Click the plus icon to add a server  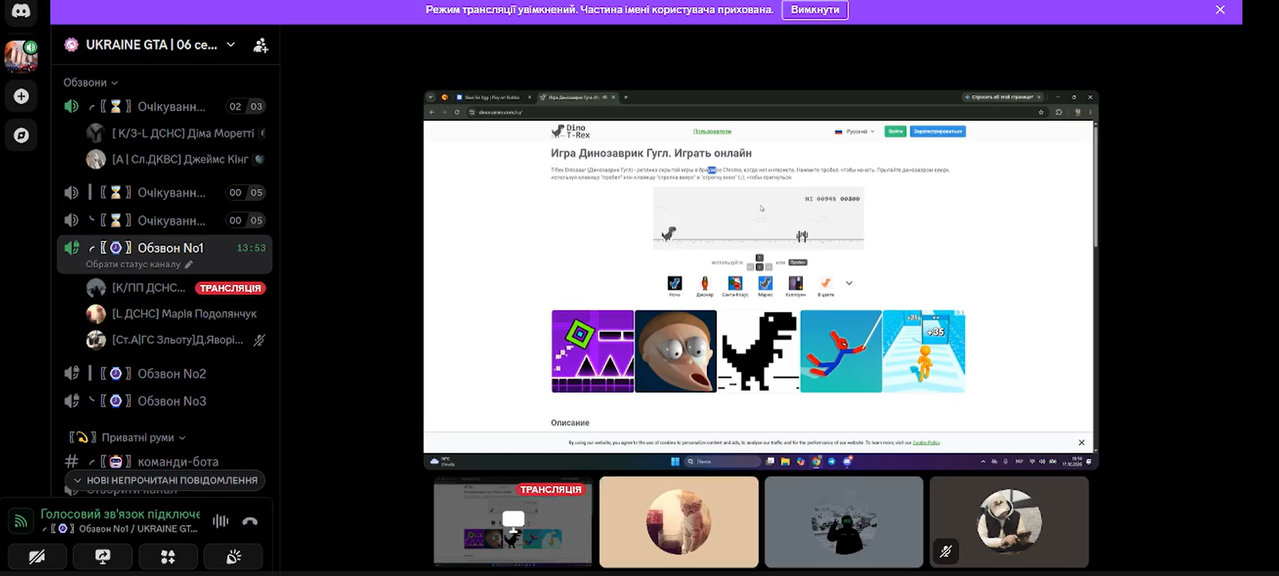click(x=21, y=96)
